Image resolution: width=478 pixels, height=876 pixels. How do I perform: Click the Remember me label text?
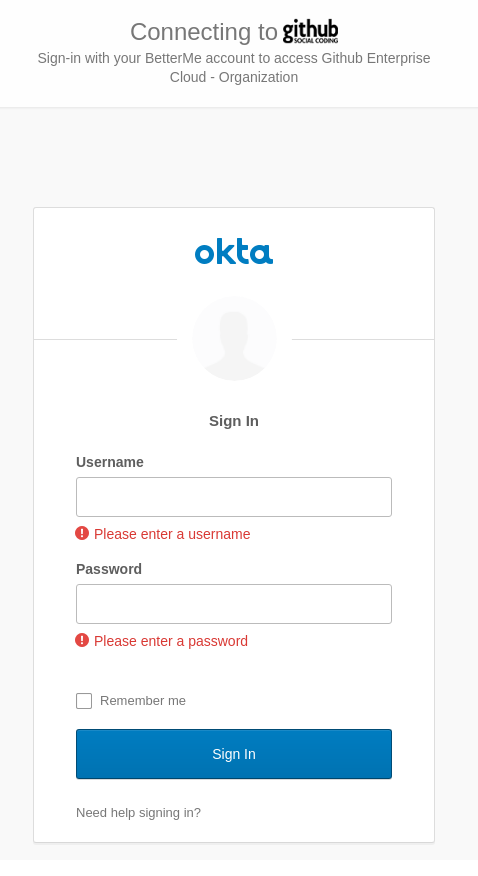143,701
